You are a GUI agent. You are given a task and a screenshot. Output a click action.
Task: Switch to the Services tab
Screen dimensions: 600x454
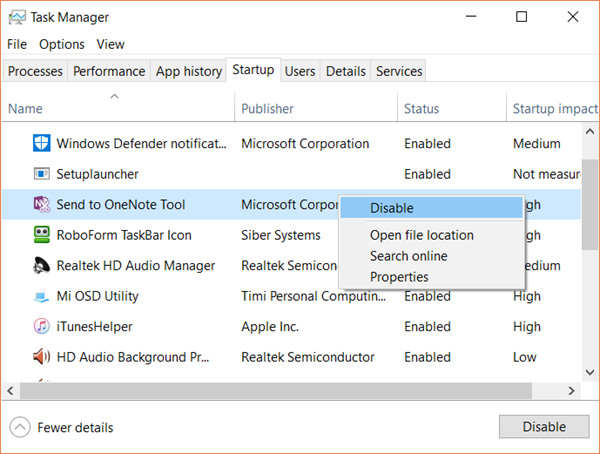(399, 71)
